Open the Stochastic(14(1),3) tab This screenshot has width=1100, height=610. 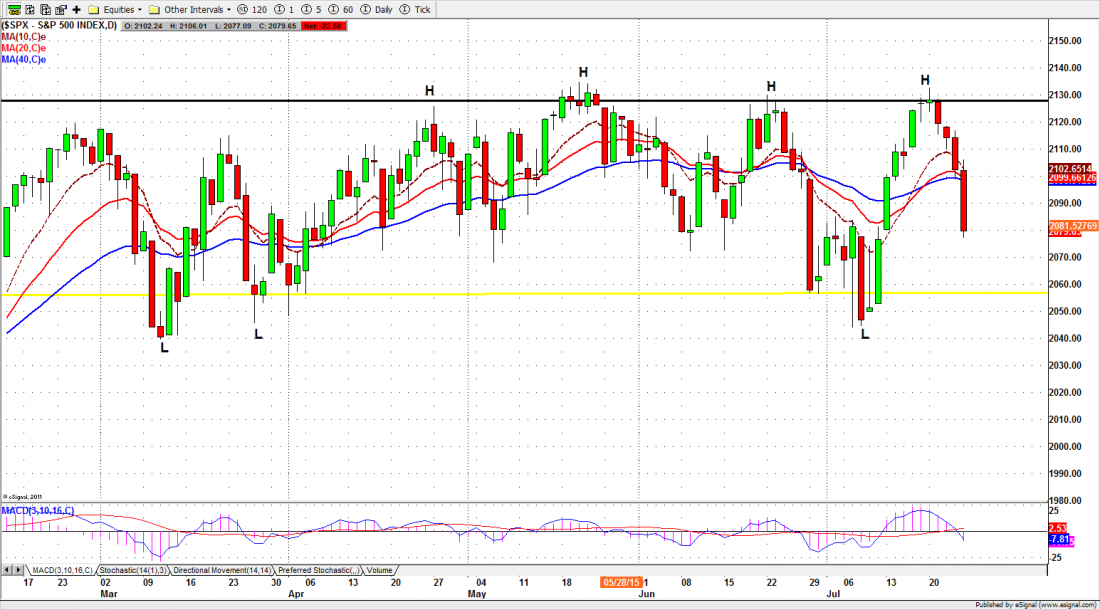pyautogui.click(x=131, y=570)
